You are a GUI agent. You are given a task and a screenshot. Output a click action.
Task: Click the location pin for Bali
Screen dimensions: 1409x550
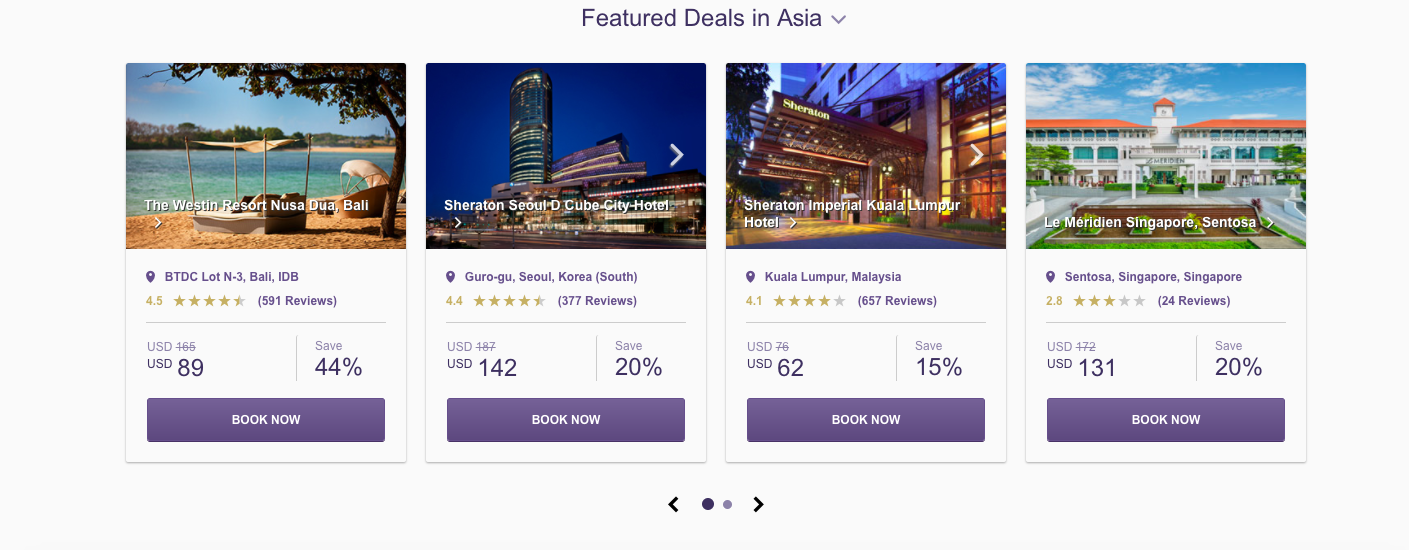(151, 277)
